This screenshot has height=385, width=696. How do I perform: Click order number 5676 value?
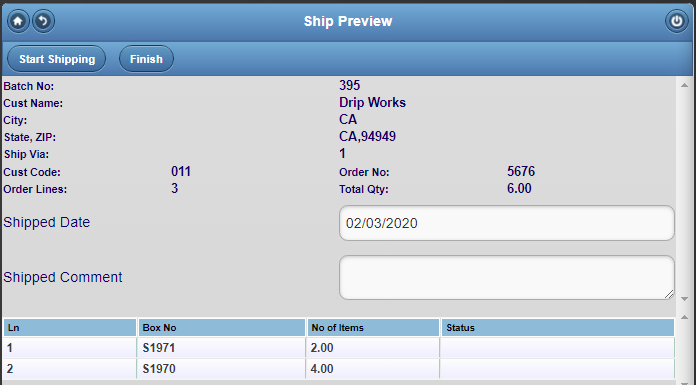(x=521, y=171)
